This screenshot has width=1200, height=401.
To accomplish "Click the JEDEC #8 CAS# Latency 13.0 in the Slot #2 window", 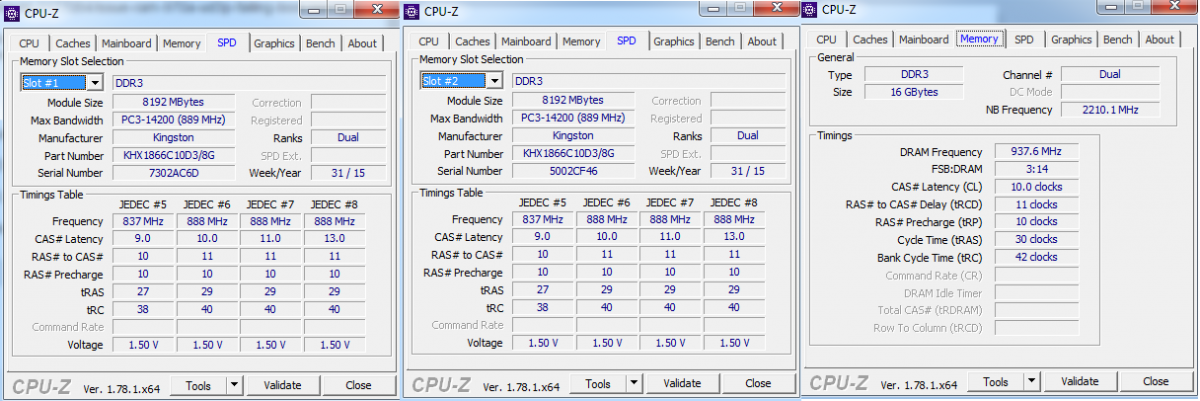I will coord(733,237).
